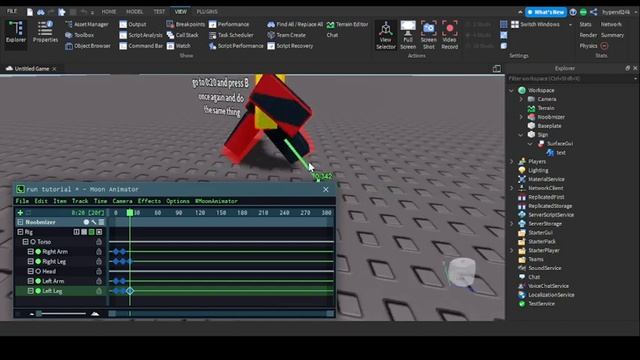Image resolution: width=640 pixels, height=360 pixels.
Task: Open Find All / Replace All
Action: [295, 24]
